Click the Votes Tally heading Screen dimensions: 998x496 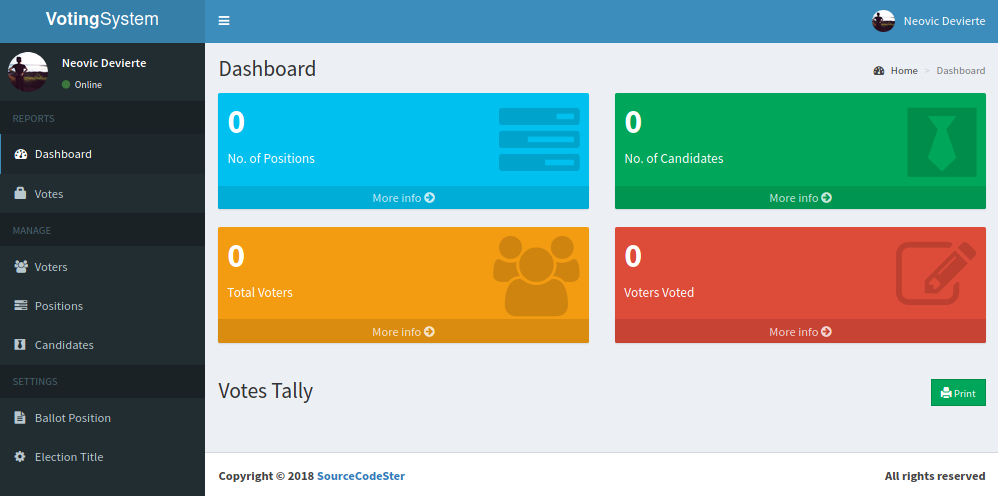pyautogui.click(x=265, y=391)
